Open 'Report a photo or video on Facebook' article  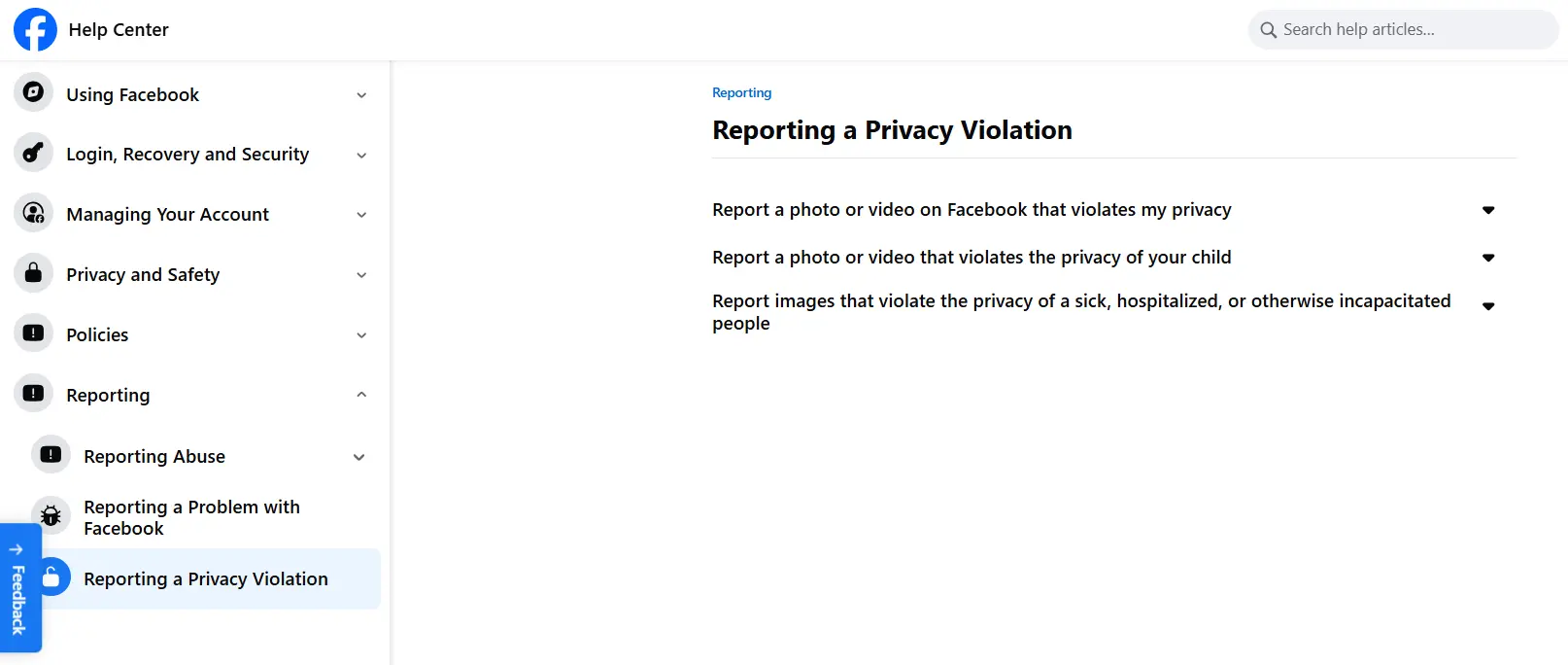971,210
